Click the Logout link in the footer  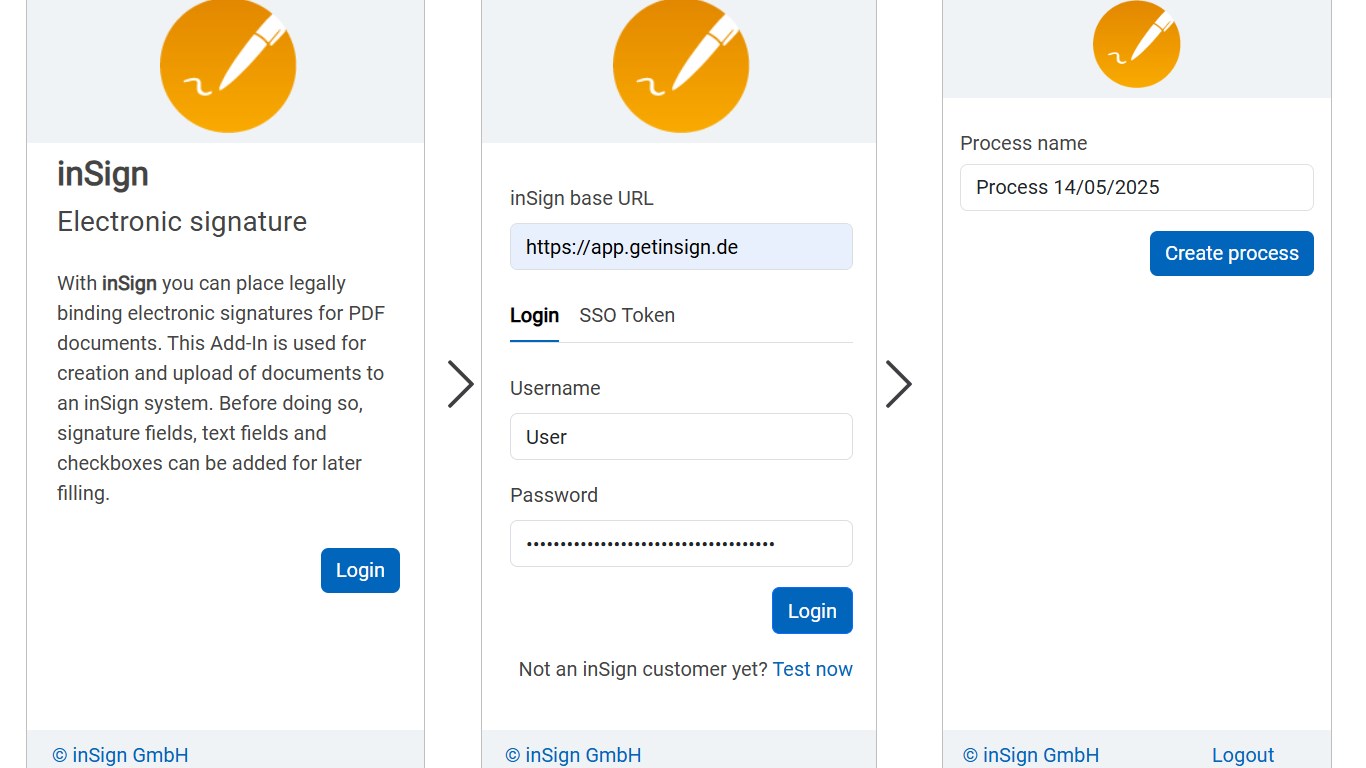point(1243,756)
